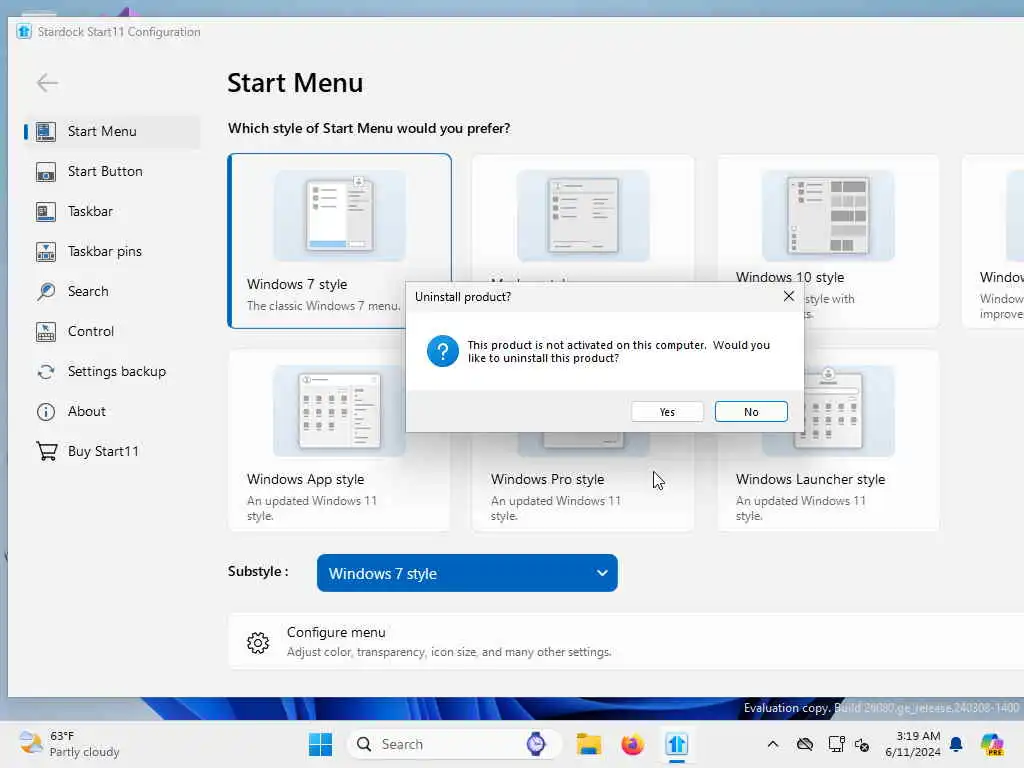Open the About info icon
1024x768 pixels.
tap(46, 411)
